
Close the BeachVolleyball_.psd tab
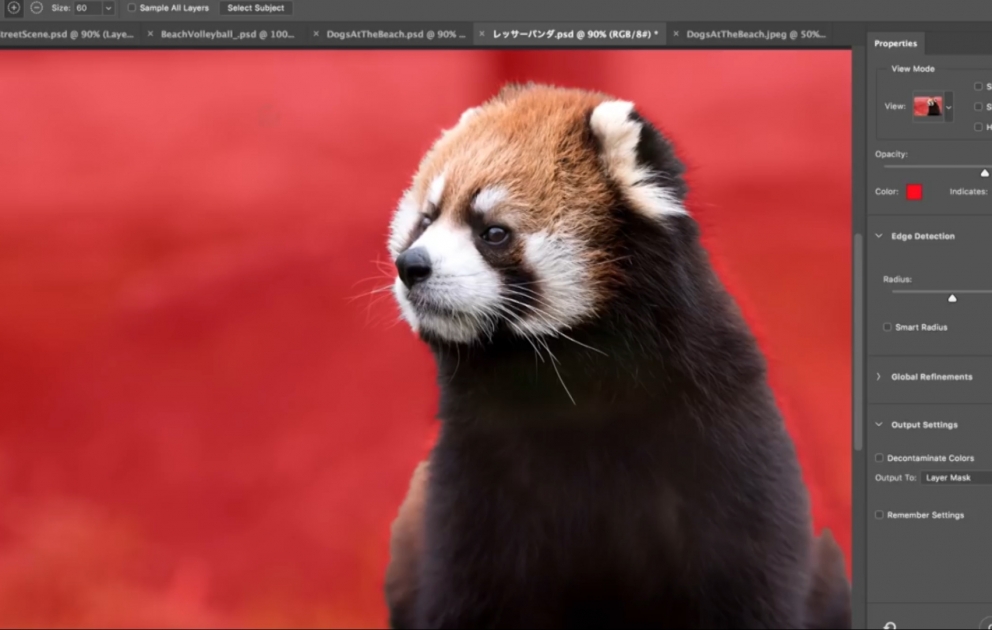150,34
